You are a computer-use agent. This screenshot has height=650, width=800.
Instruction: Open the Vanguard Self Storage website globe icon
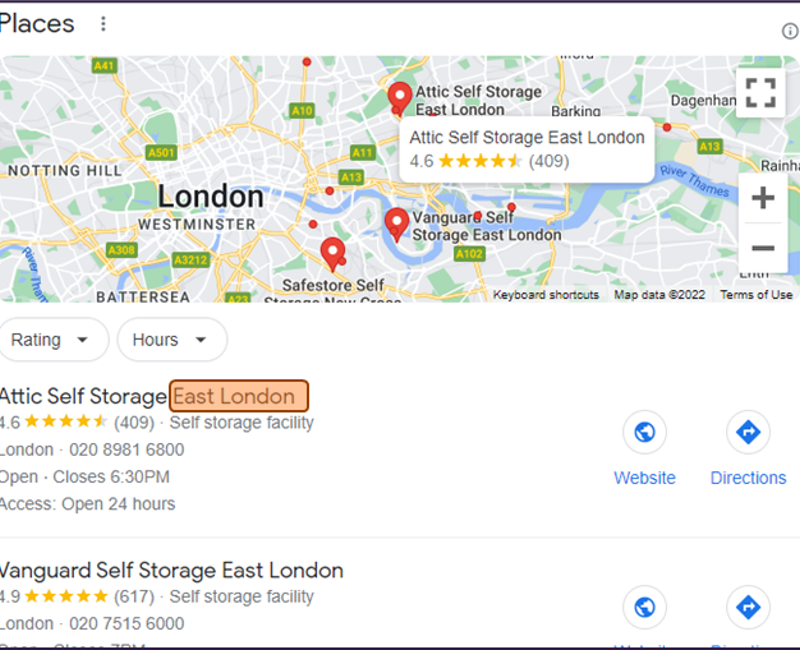coord(644,607)
